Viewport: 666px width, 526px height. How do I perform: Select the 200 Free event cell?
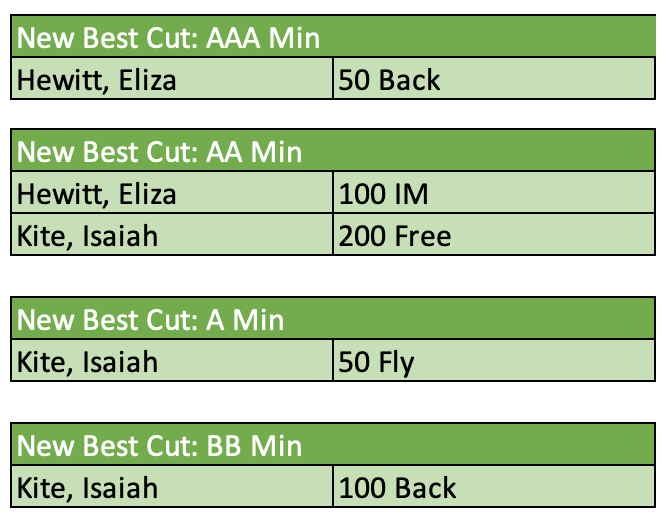click(395, 236)
